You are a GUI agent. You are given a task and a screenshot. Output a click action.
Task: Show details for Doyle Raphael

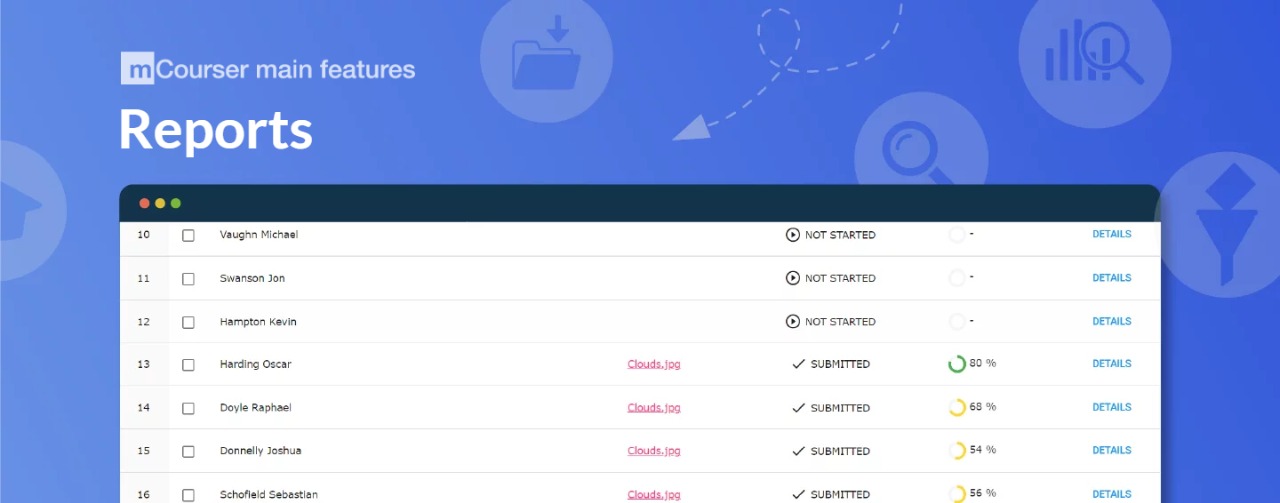(x=1112, y=407)
